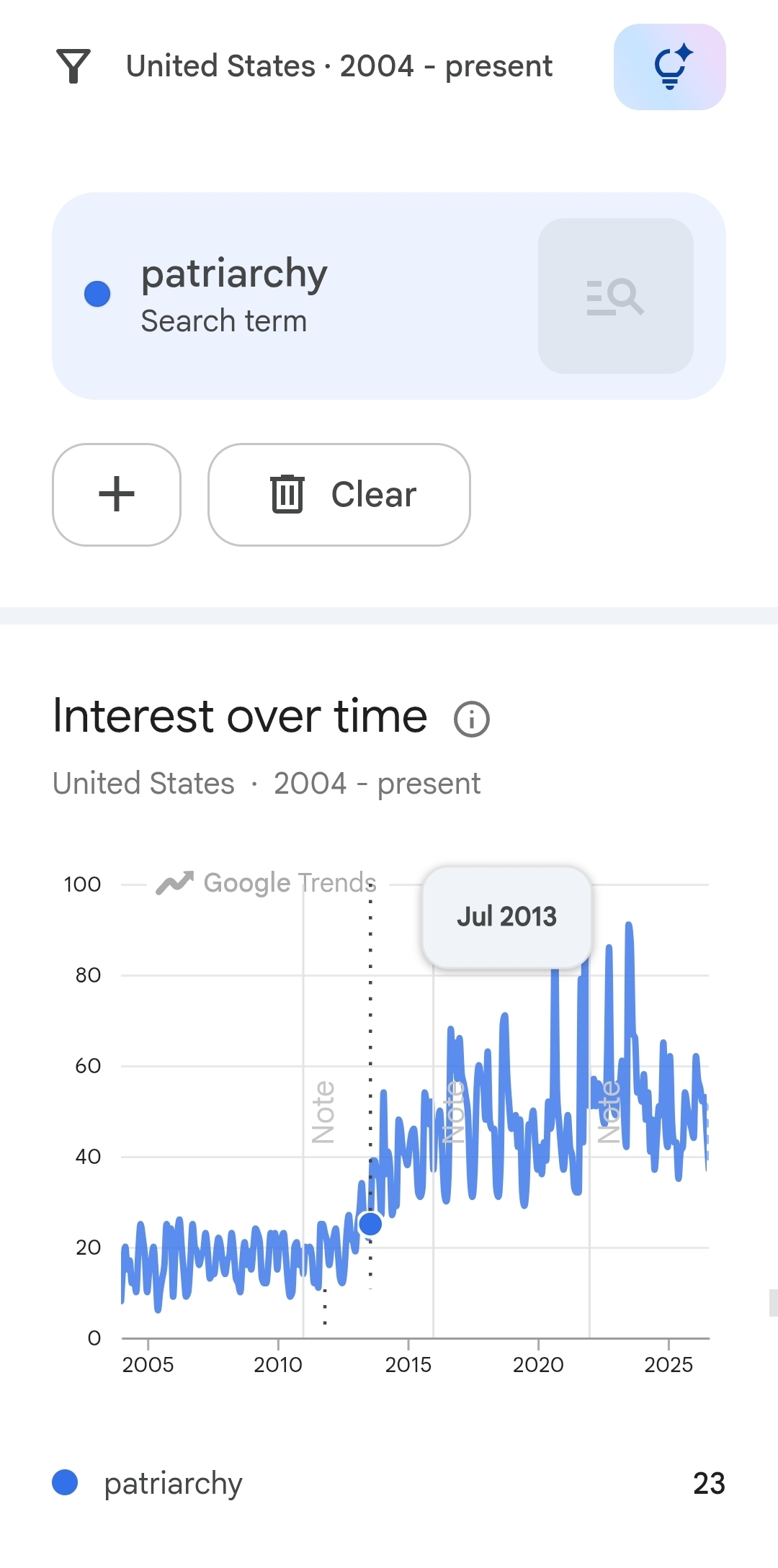Viewport: 778px width, 1568px height.
Task: Click the plus icon to add comparison
Action: point(117,495)
